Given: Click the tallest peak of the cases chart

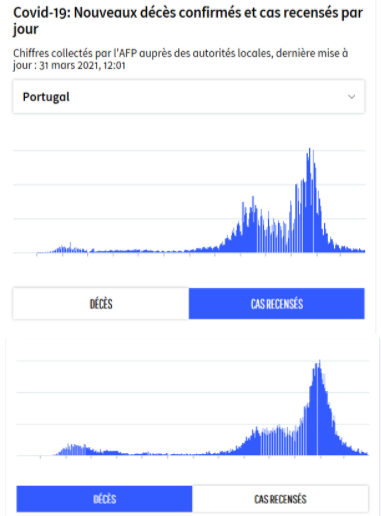Looking at the screenshot, I should tap(310, 149).
